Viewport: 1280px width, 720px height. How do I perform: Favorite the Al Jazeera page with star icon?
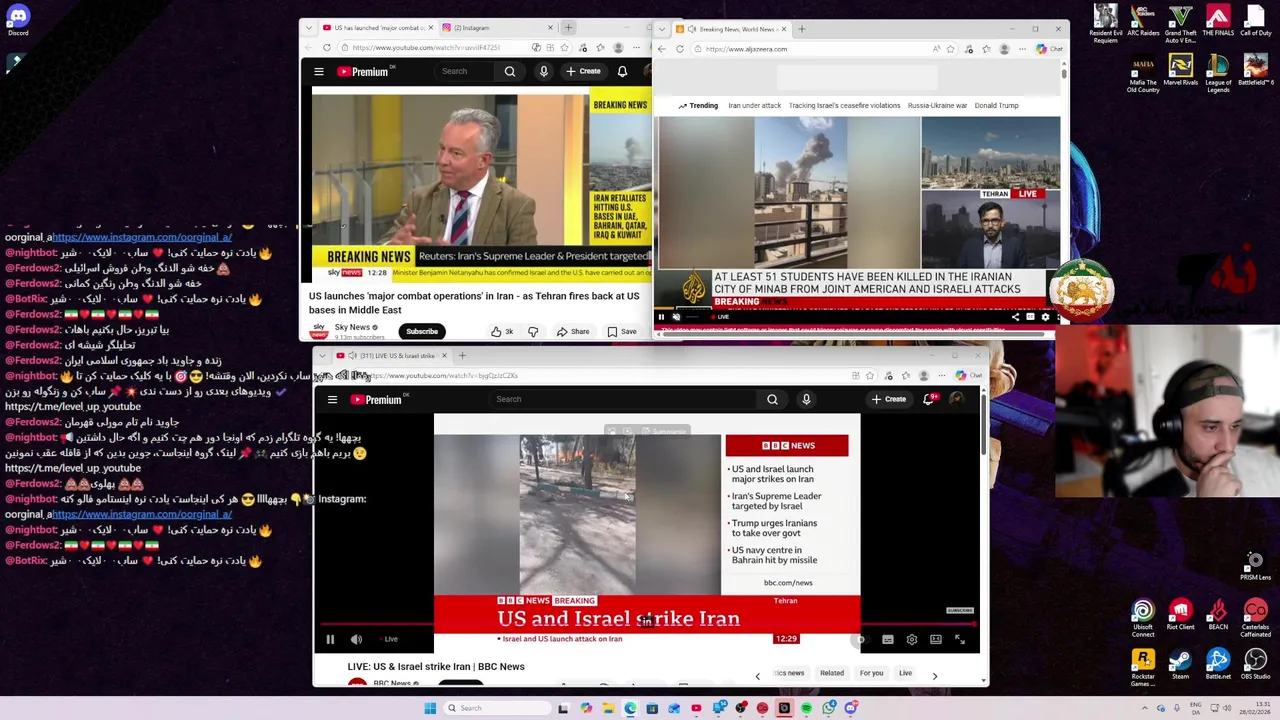click(950, 49)
